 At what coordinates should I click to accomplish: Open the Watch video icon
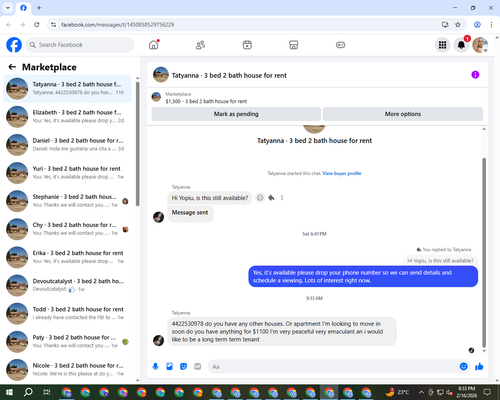pyautogui.click(x=247, y=45)
